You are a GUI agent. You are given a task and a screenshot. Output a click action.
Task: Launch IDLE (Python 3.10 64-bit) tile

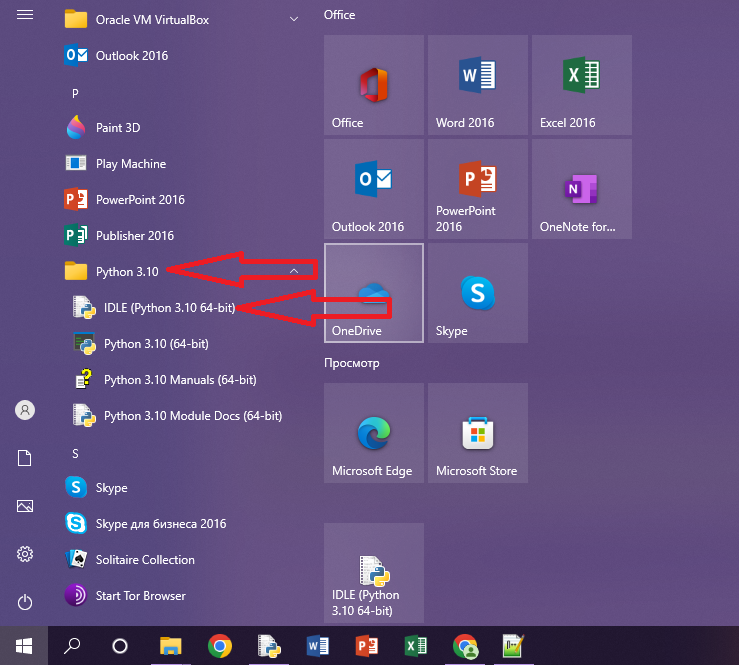pos(374,573)
